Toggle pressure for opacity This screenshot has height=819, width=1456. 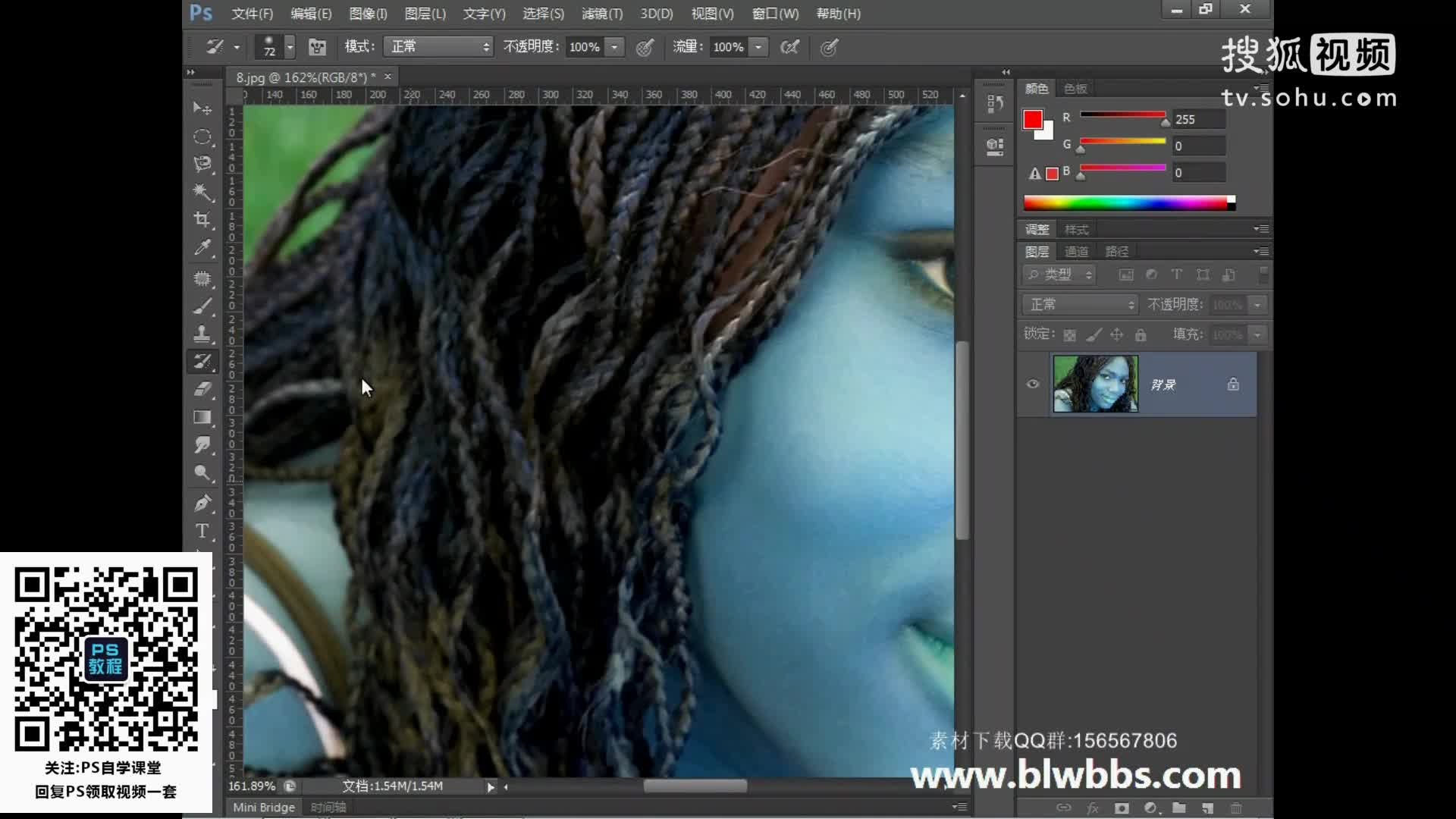pos(645,47)
